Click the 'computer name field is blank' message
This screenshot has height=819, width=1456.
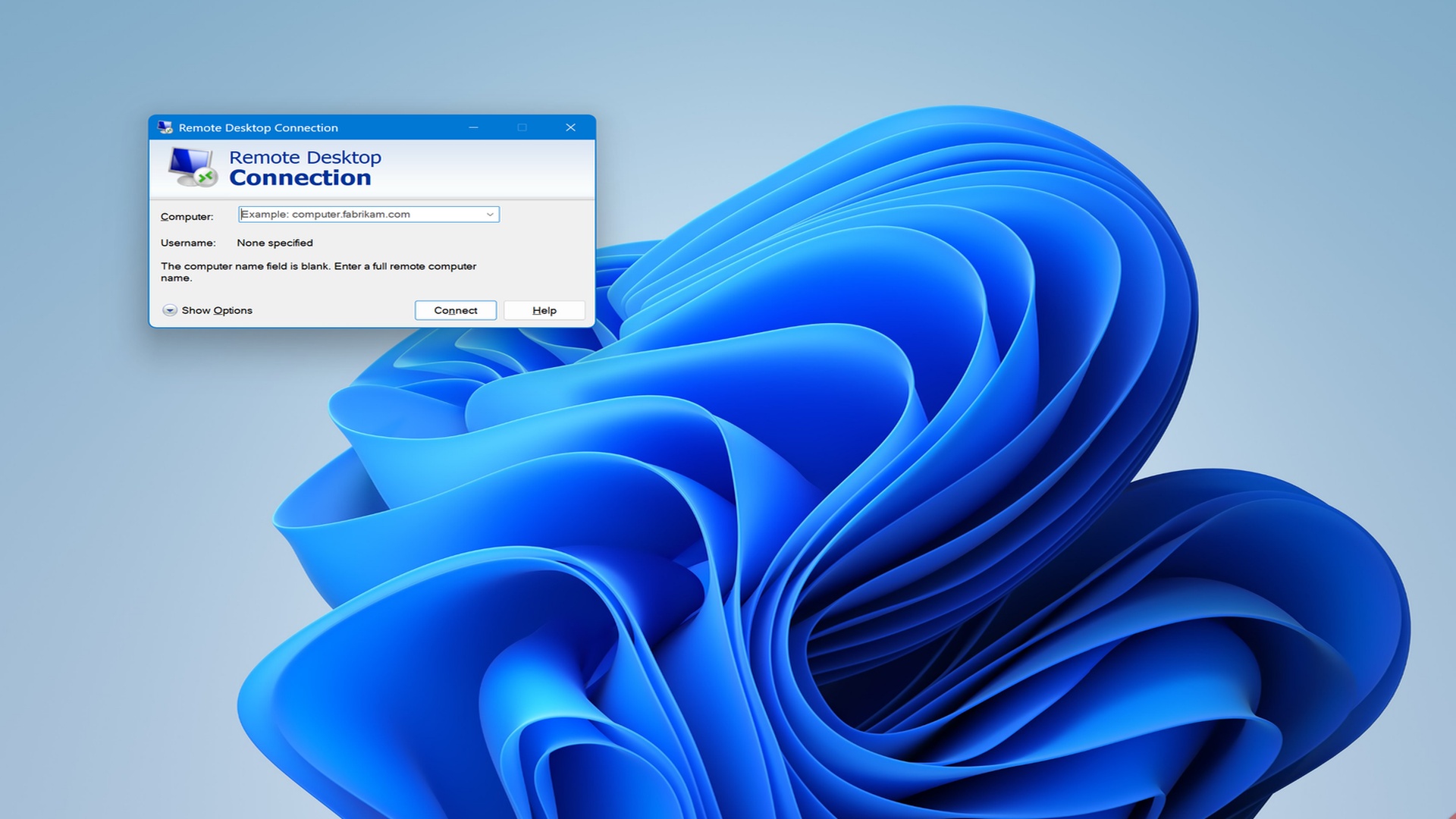click(x=318, y=271)
